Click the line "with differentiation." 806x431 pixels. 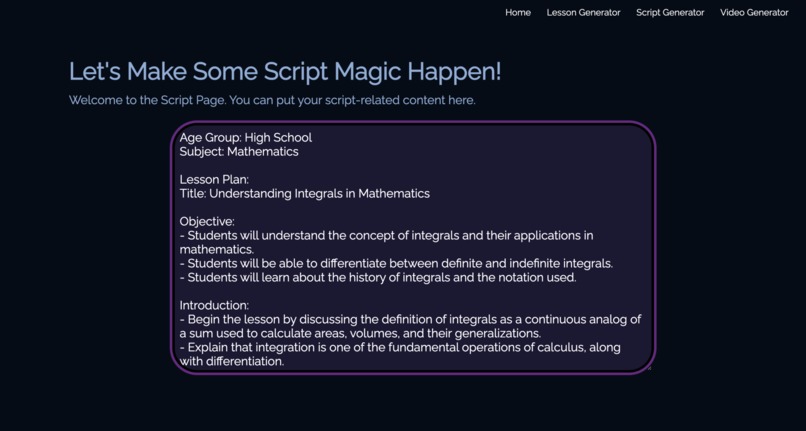click(x=232, y=362)
